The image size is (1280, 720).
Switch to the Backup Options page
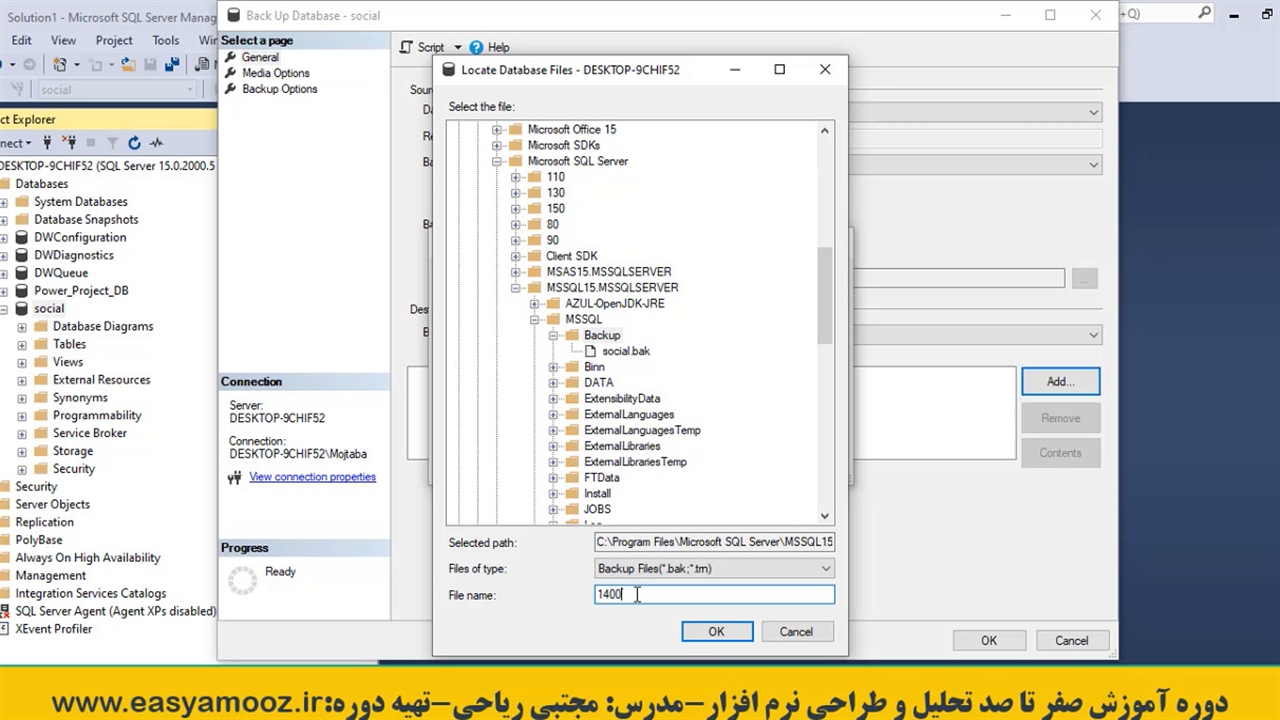279,89
